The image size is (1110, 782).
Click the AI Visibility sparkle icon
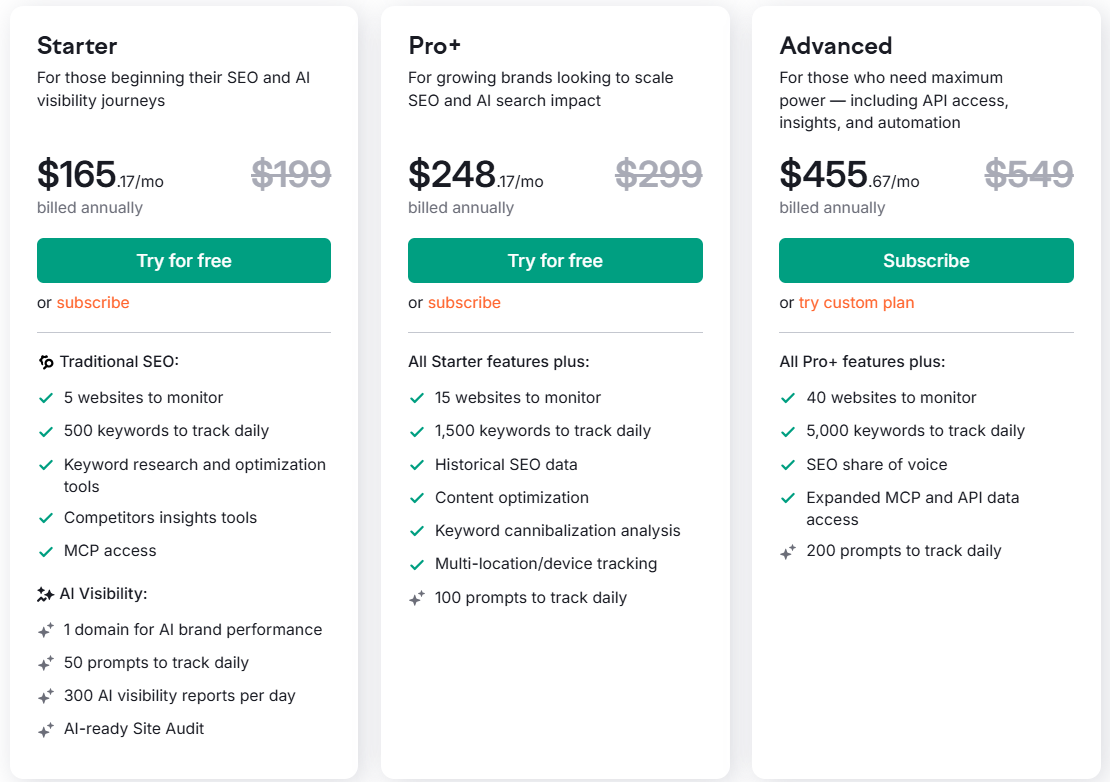click(x=45, y=593)
